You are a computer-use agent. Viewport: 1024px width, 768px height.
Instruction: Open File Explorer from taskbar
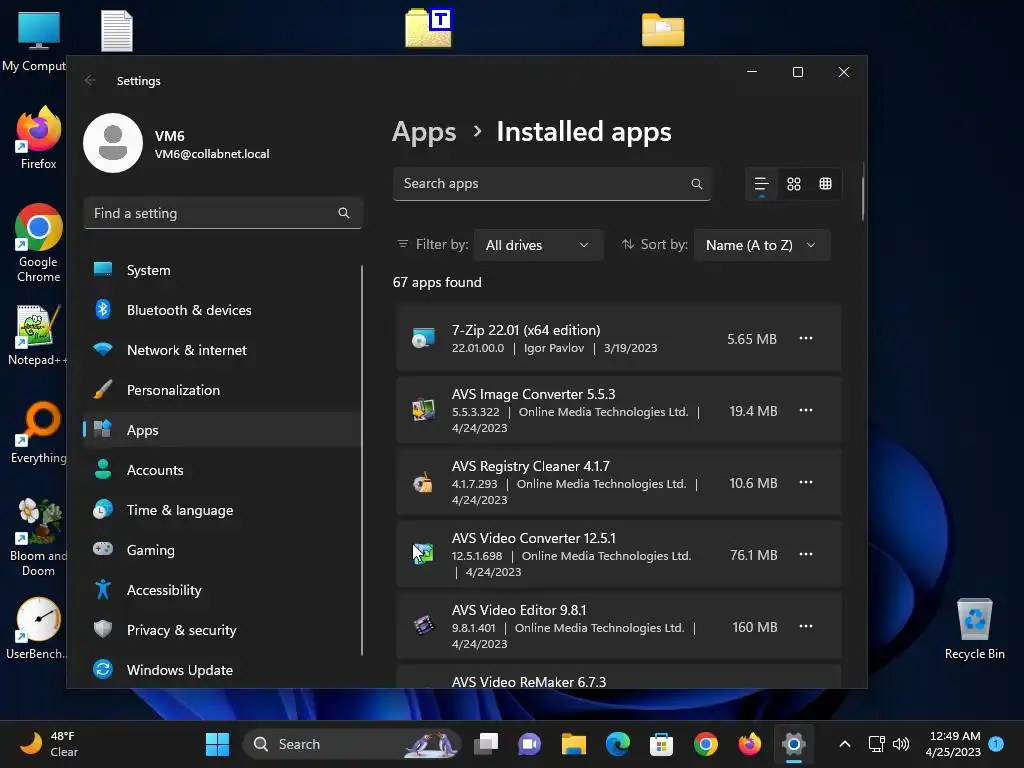[573, 744]
